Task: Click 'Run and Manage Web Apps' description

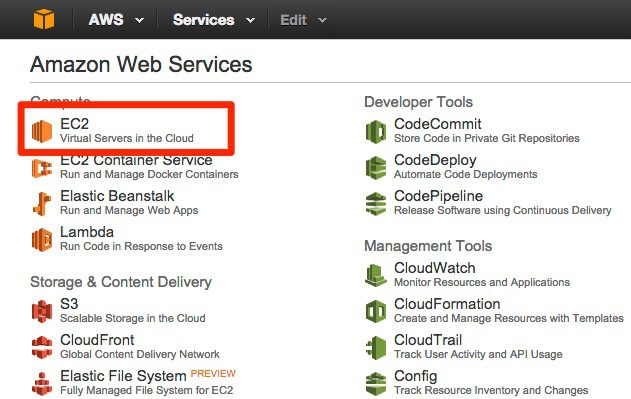Action: pos(129,210)
